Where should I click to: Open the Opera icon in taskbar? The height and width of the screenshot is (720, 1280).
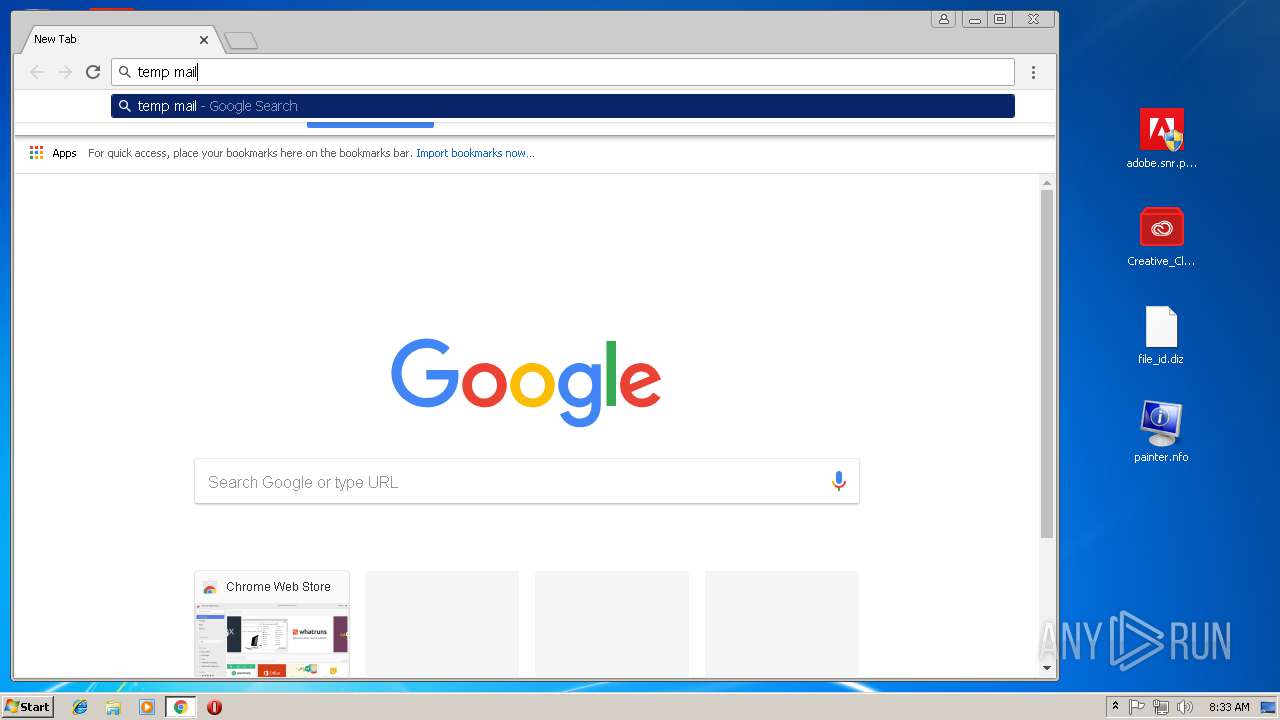point(214,707)
